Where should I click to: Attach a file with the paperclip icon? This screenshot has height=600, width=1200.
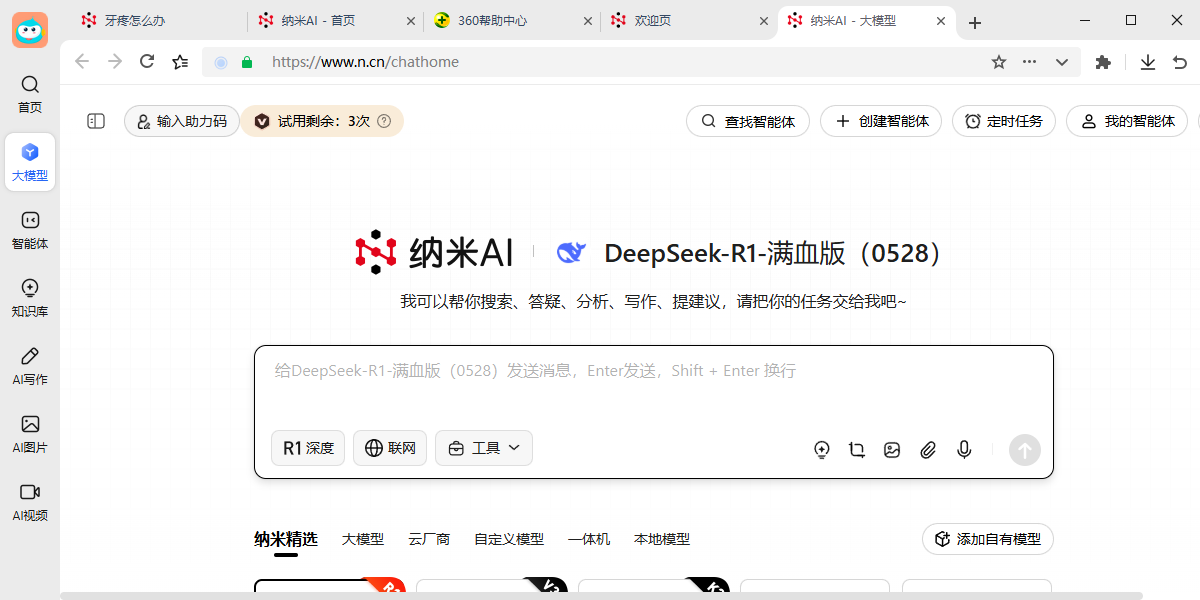click(927, 450)
